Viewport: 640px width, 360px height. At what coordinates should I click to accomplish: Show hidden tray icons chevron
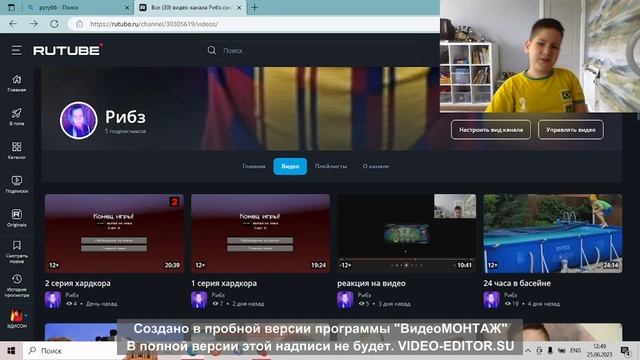528,351
